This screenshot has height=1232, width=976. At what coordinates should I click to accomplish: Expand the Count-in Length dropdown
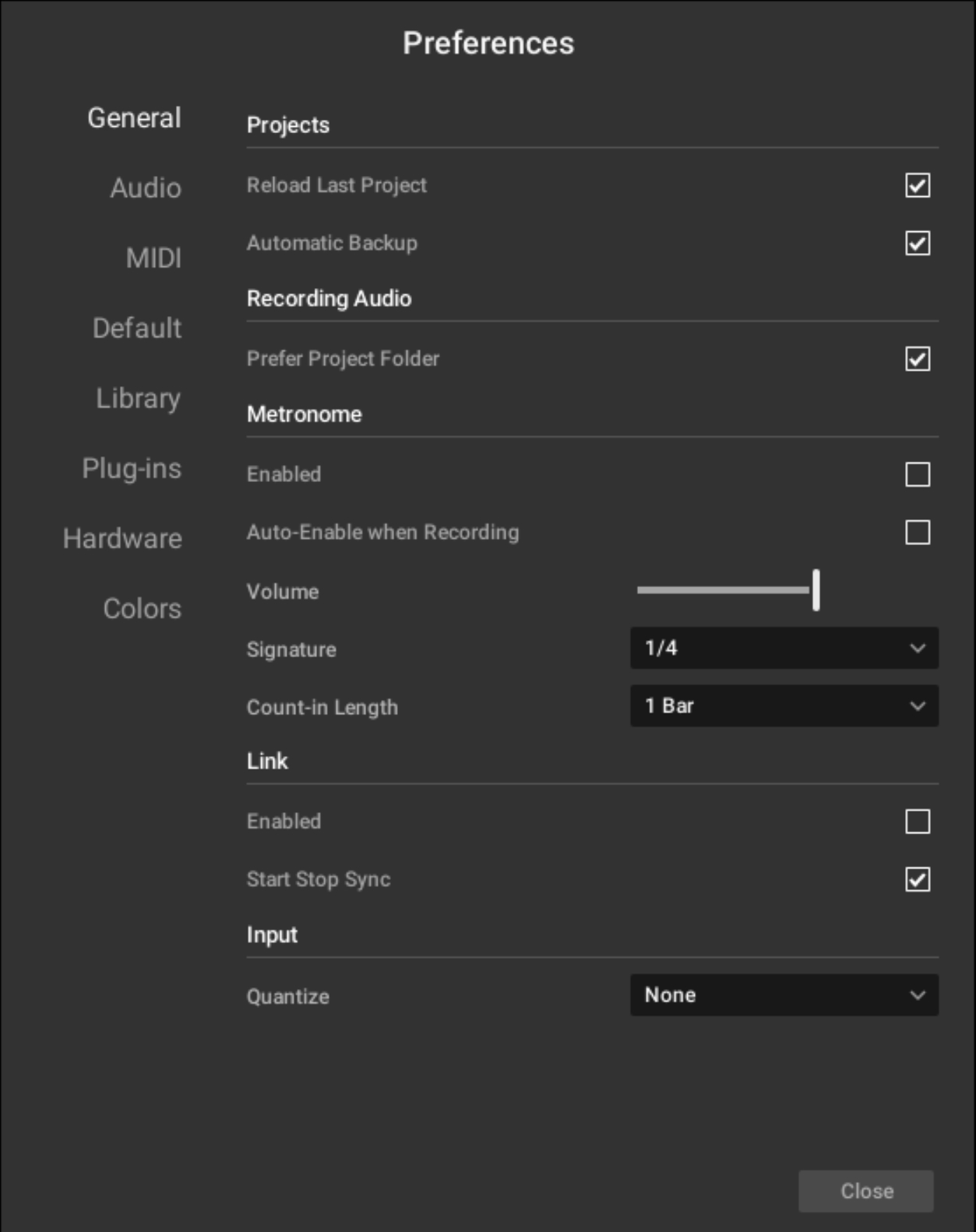[784, 706]
